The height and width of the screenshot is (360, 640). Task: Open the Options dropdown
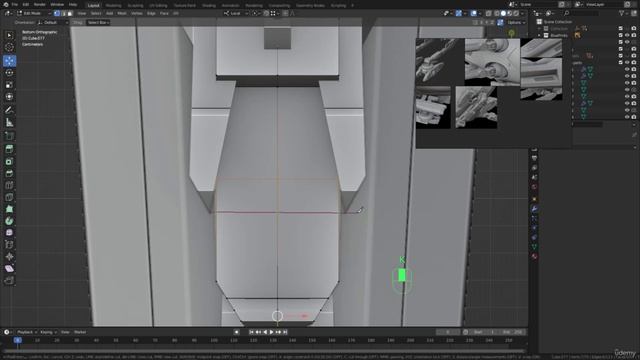[x=516, y=22]
